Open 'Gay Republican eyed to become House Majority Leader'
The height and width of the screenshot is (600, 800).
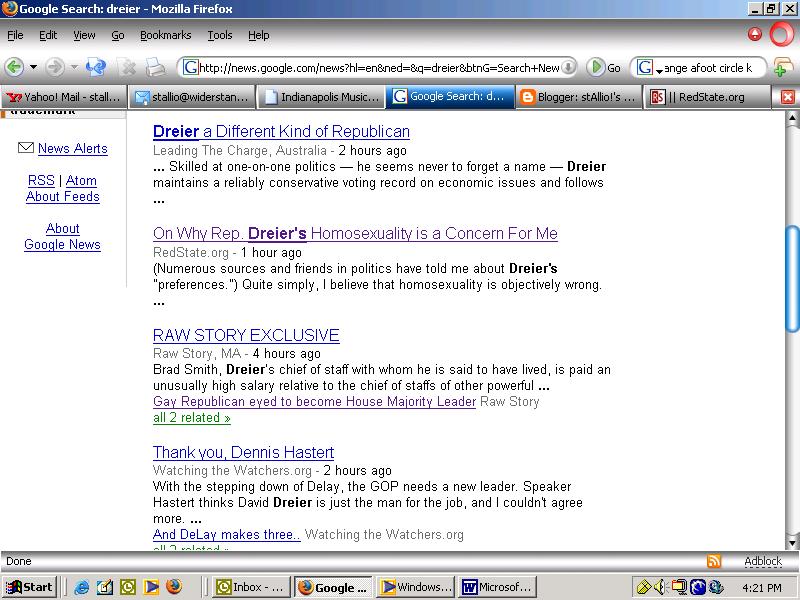(314, 402)
